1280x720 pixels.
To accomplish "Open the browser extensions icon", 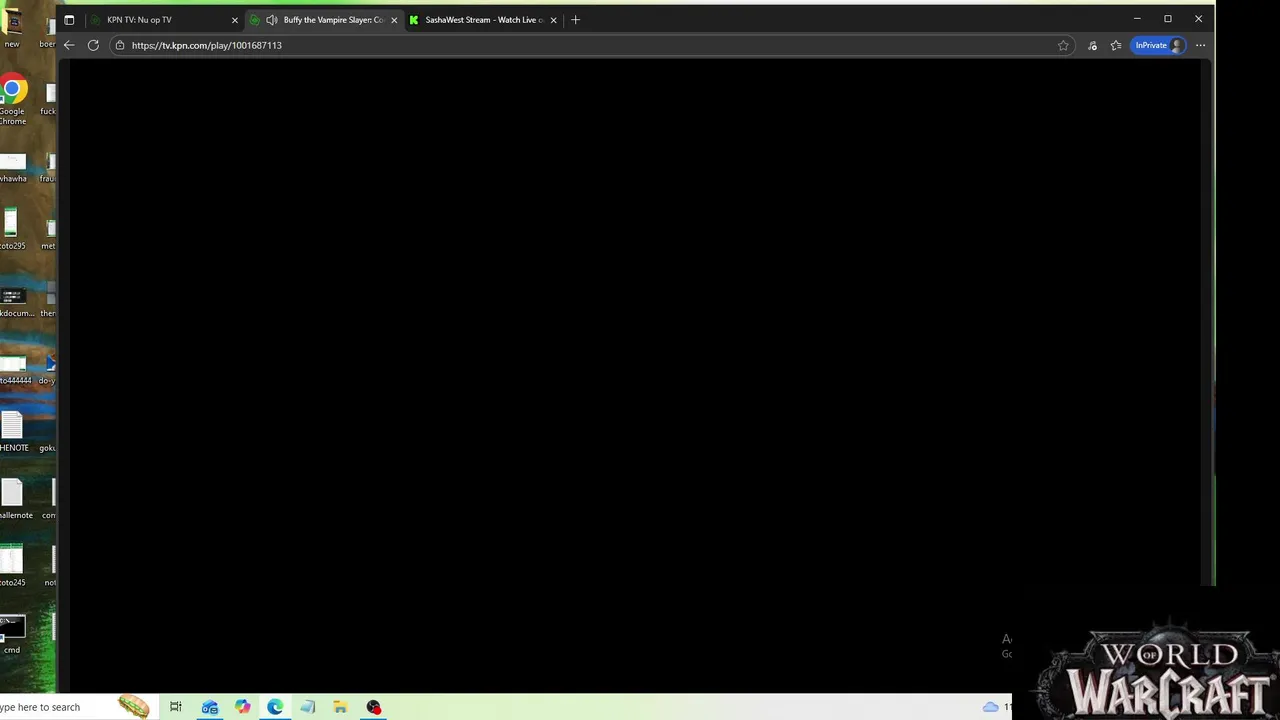I will (1092, 45).
